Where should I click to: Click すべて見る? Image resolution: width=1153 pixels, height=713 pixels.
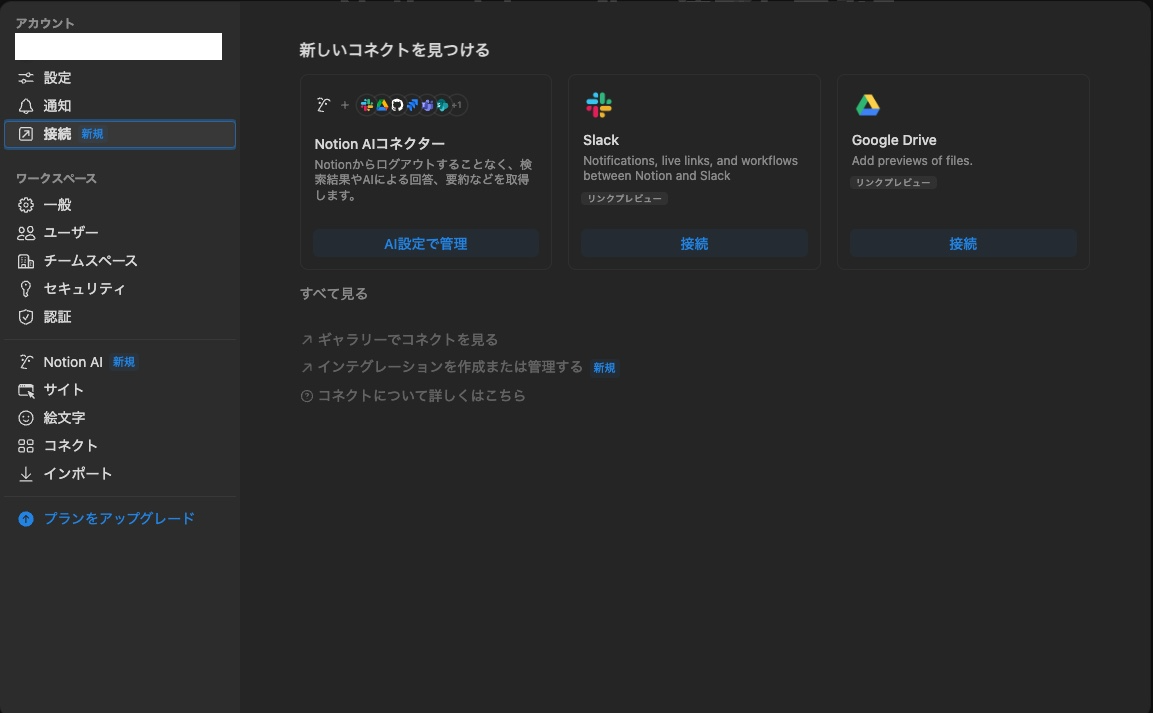pos(334,294)
